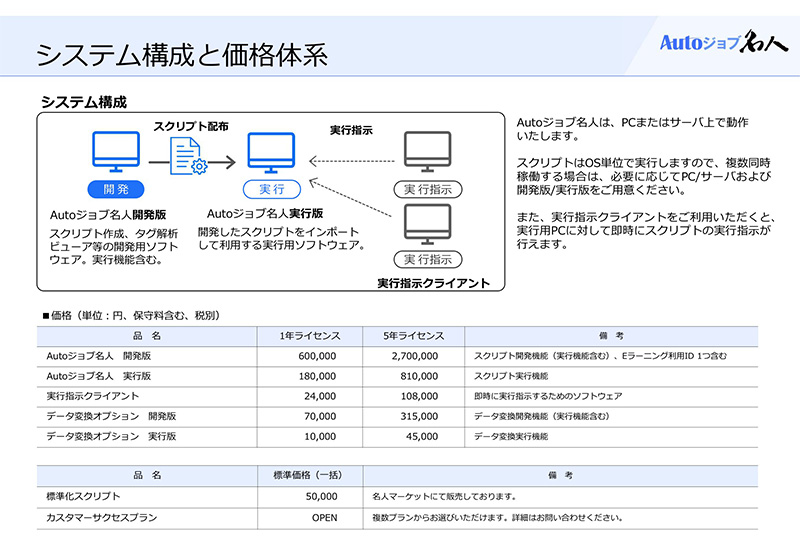This screenshot has height=545, width=800.
Task: Click the upper 実行指示 pill label
Action: 428,189
